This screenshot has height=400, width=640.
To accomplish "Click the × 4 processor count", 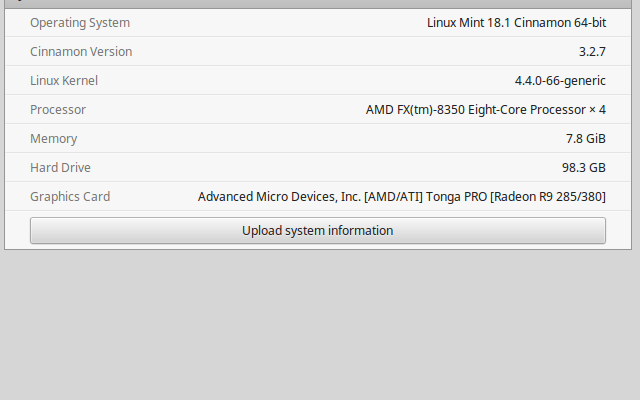I will coord(596,110).
